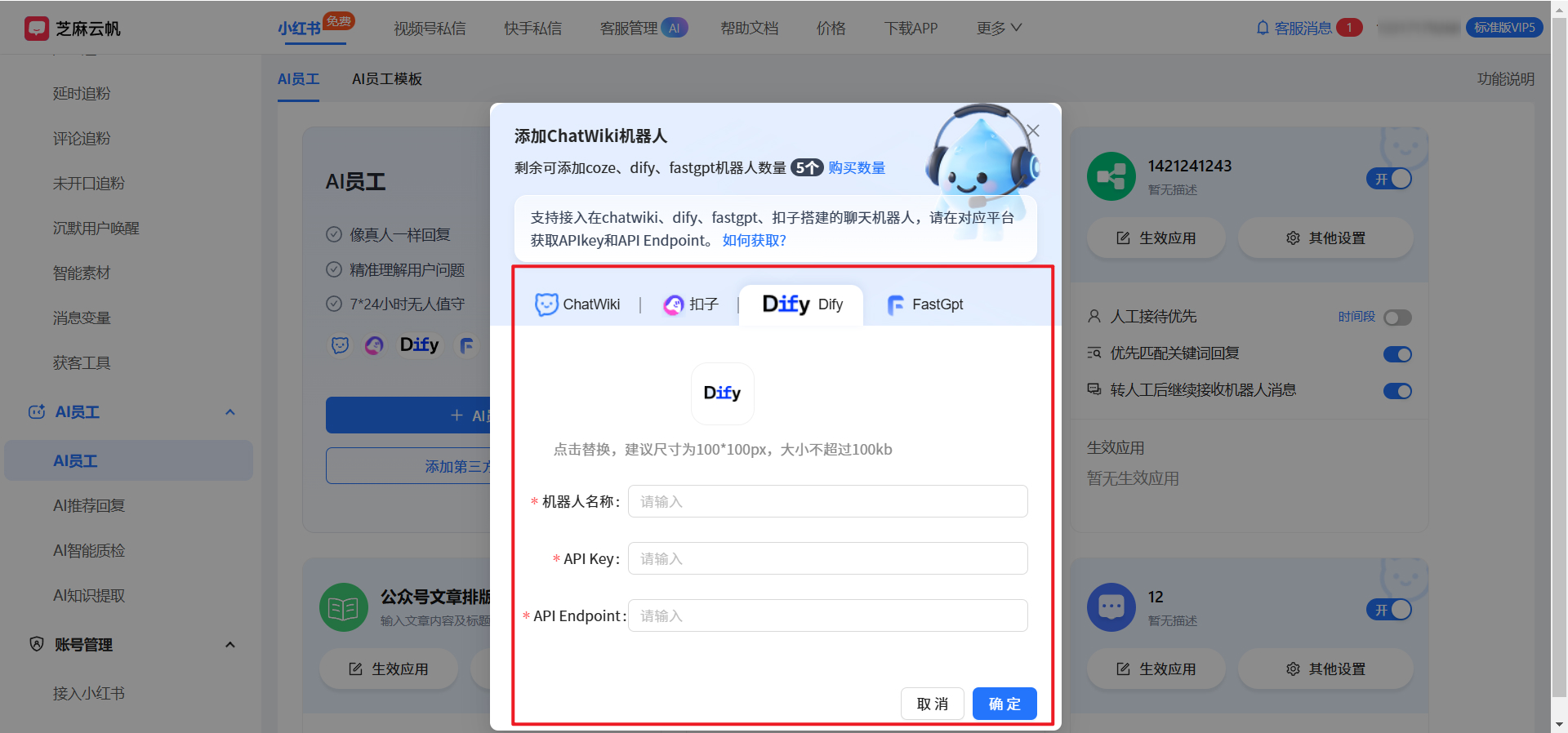Close the 添加ChatWiki机器人 dialog
This screenshot has height=733, width=1568.
[1032, 131]
